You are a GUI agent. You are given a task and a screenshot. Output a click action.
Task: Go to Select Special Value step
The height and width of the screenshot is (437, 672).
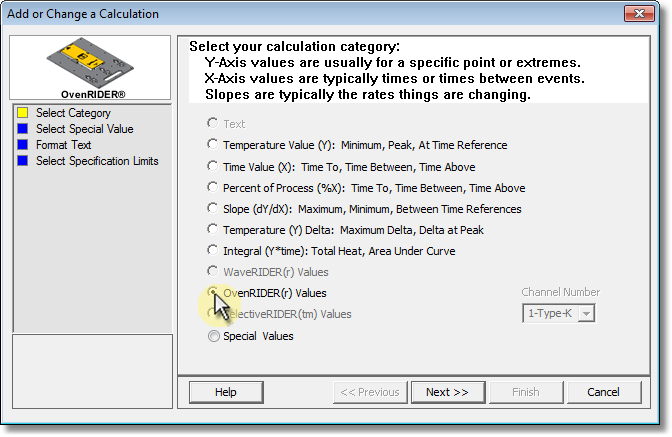pos(84,129)
